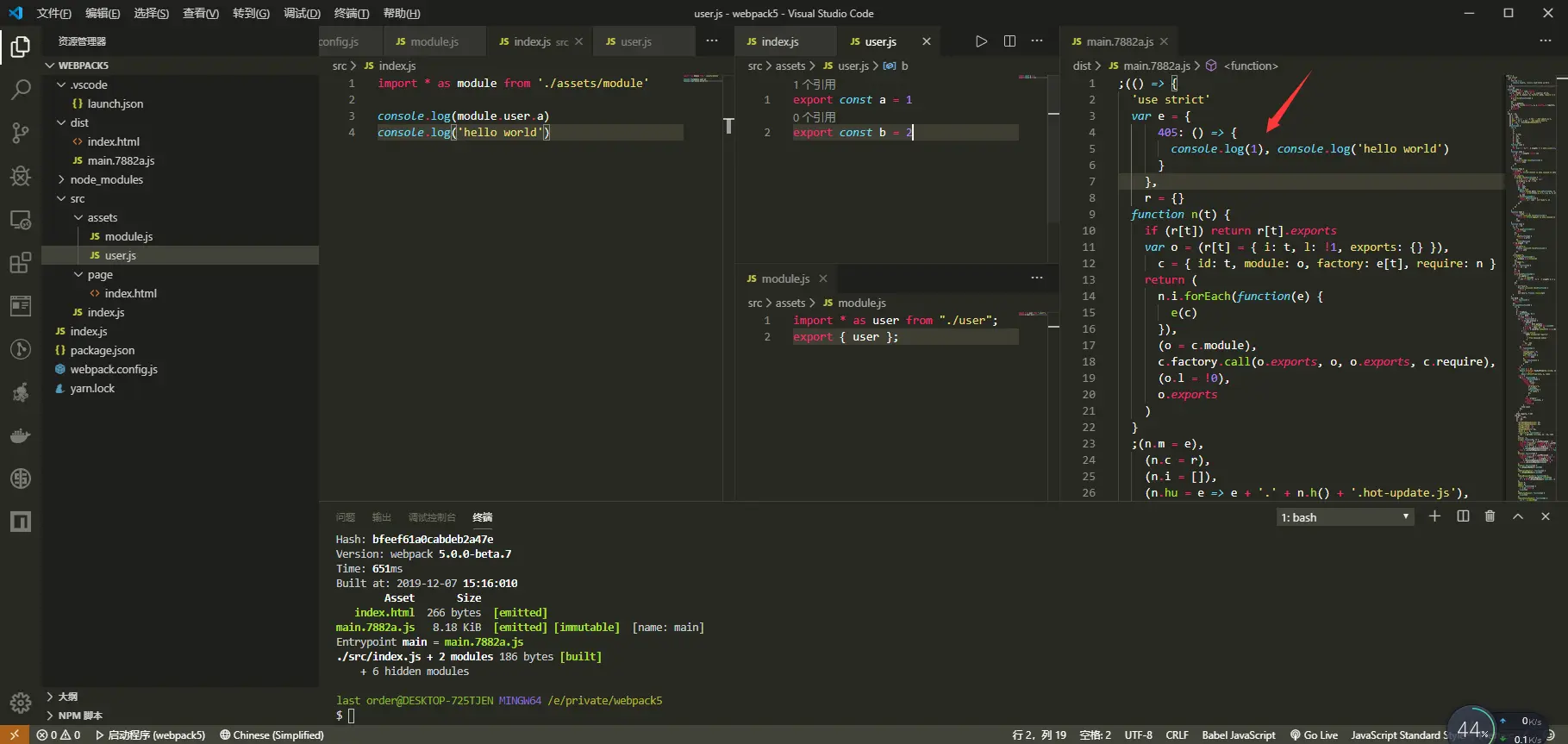Viewport: 1568px width, 744px height.
Task: Open the 帮助(H) menu
Action: [x=402, y=13]
